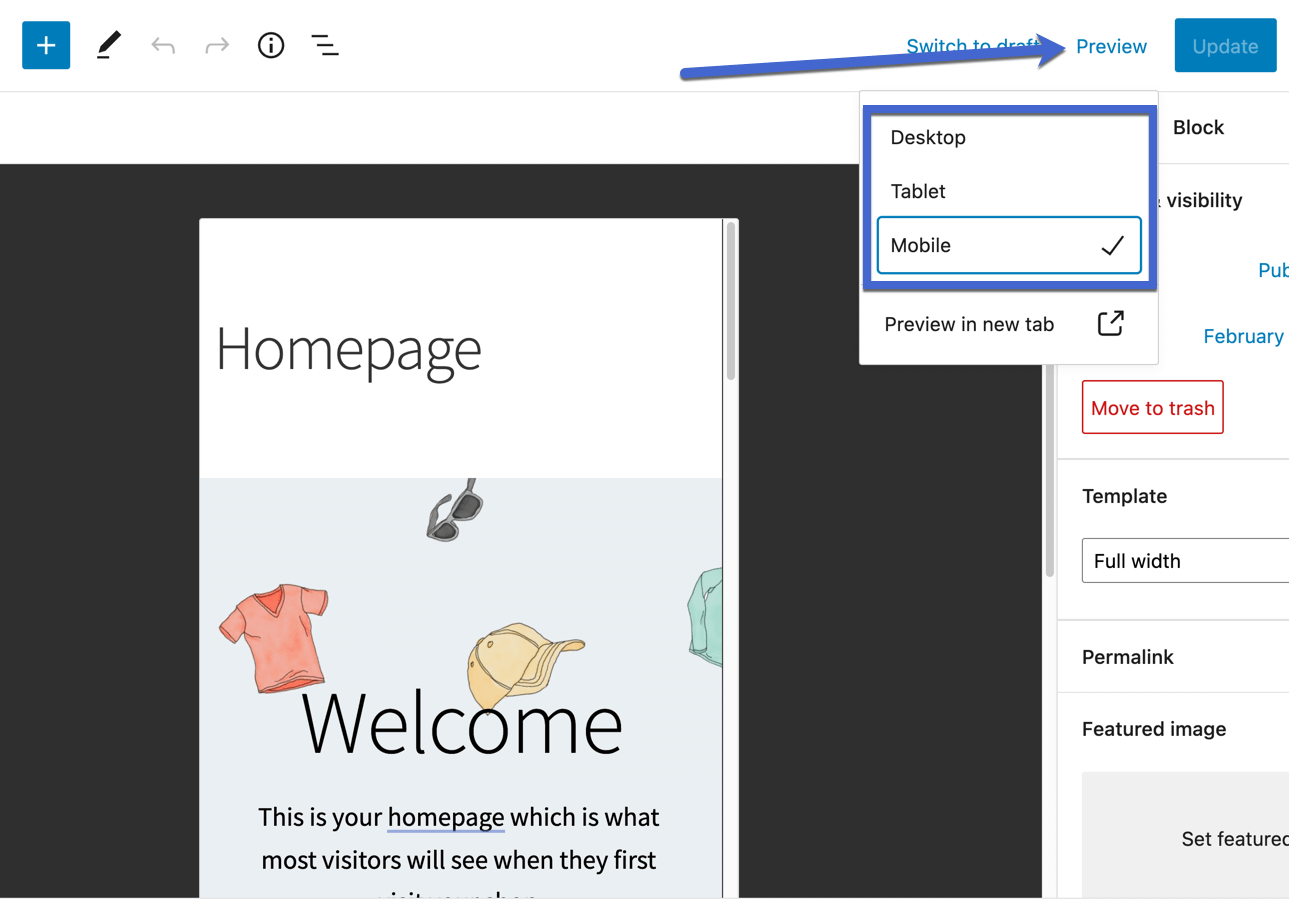Image resolution: width=1289 pixels, height=900 pixels.
Task: Open the List View outline
Action: tap(324, 45)
